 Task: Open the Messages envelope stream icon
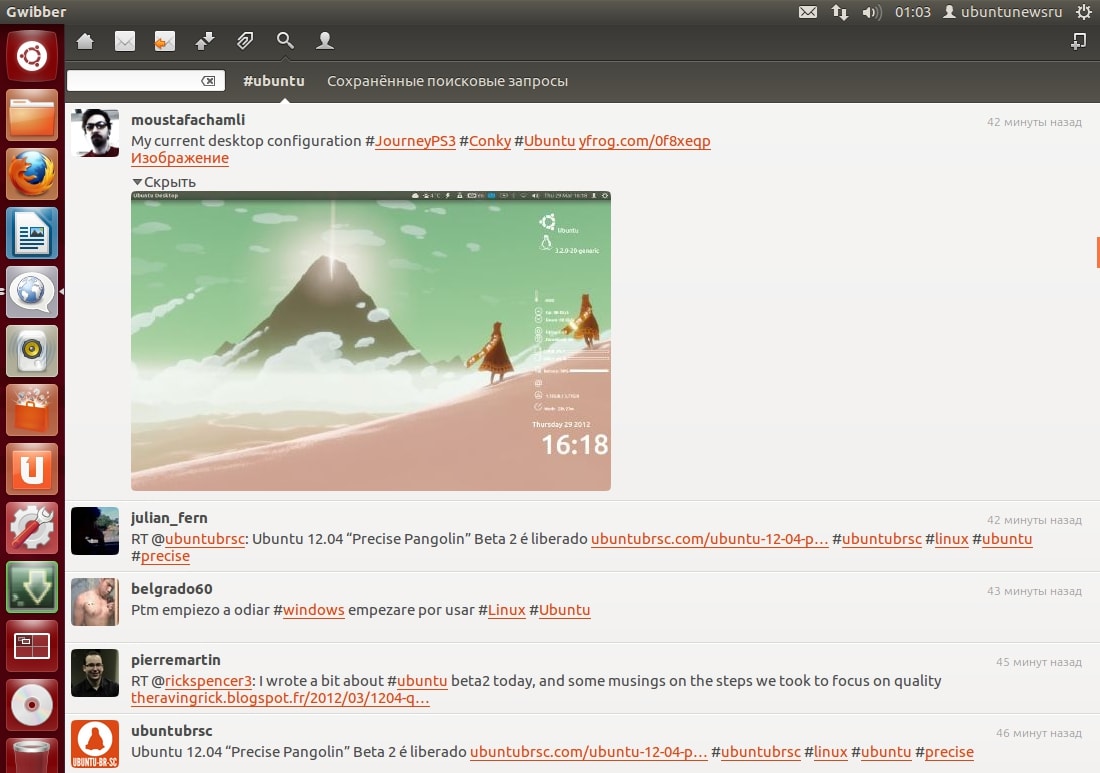point(125,41)
